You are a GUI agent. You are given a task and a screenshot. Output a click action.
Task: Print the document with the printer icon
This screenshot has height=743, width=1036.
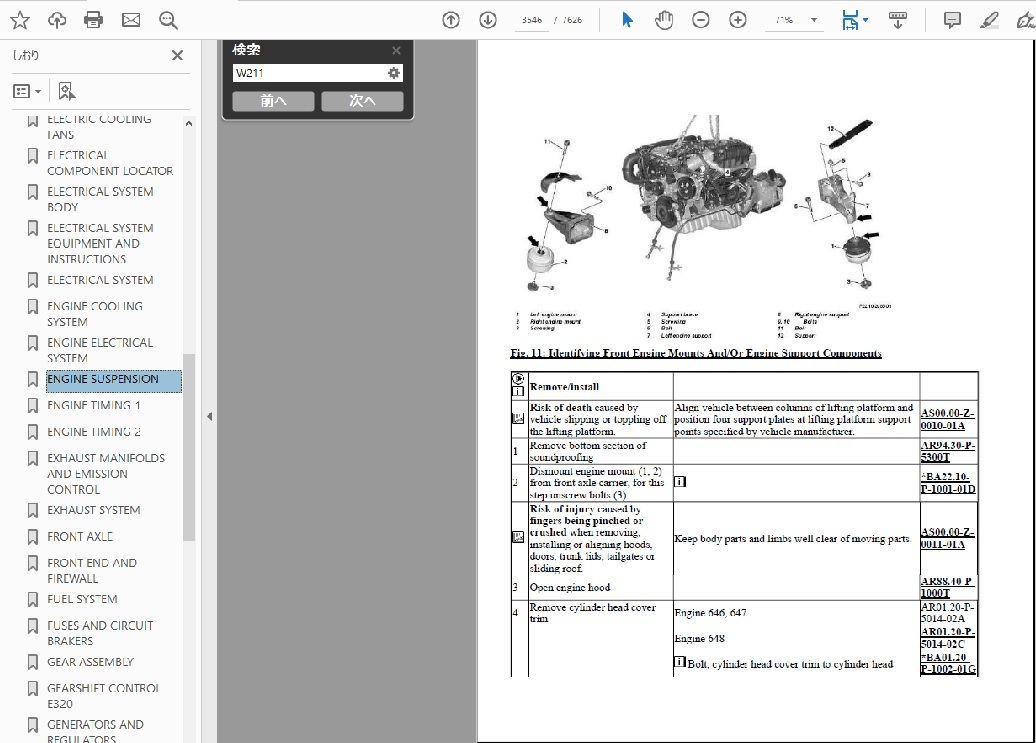(x=94, y=20)
